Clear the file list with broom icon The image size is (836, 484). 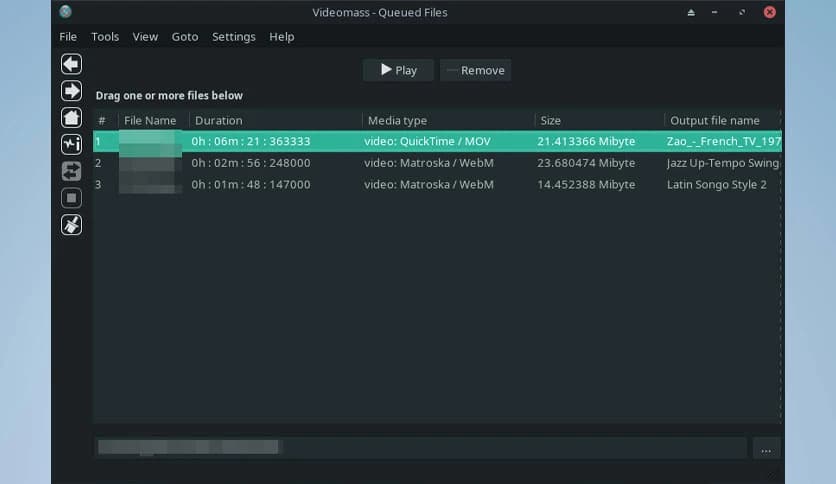[71, 225]
